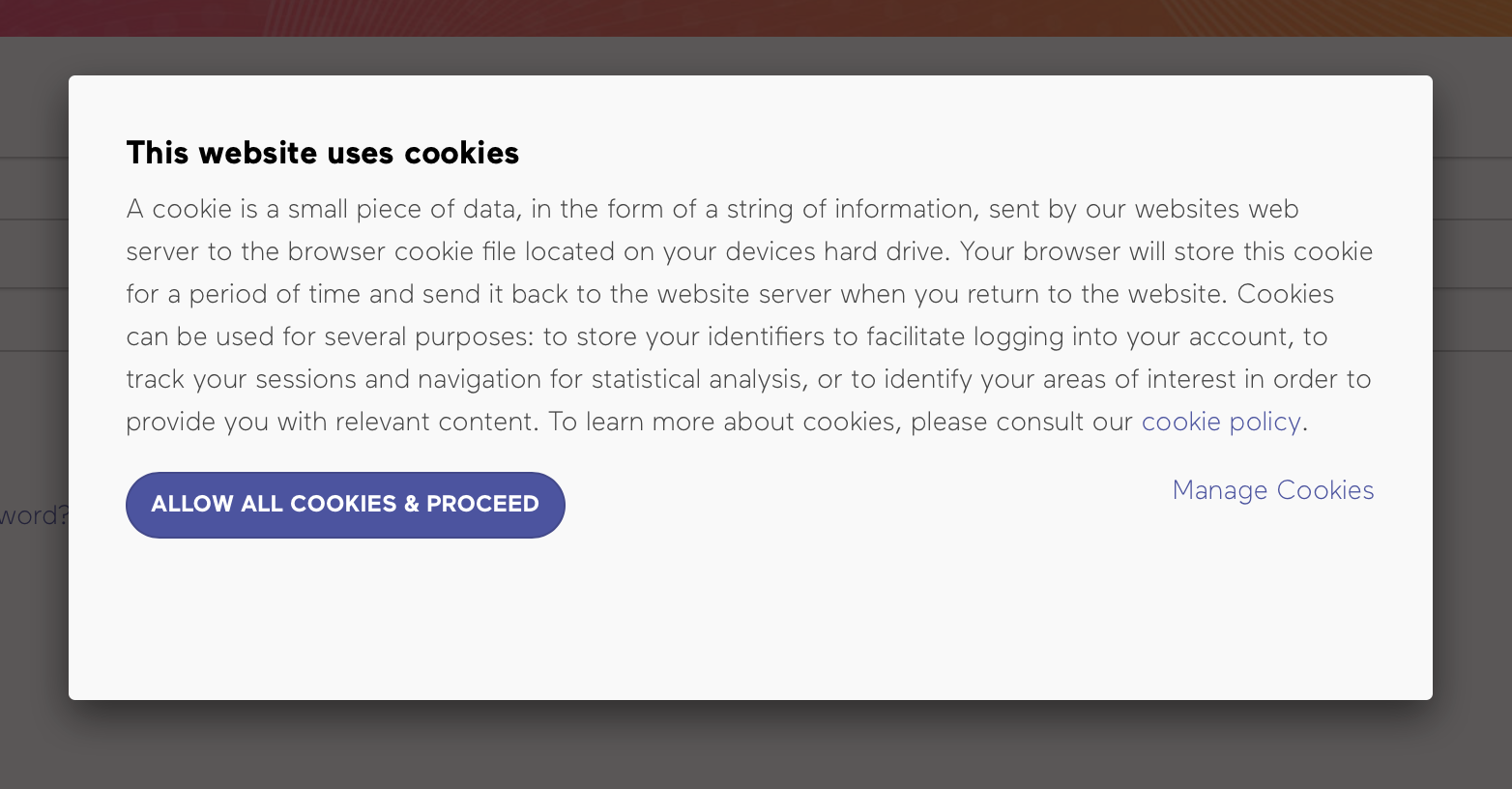This screenshot has width=1512, height=789.
Task: Click the word 'Cookies' in Manage Cookies
Action: click(x=1324, y=490)
